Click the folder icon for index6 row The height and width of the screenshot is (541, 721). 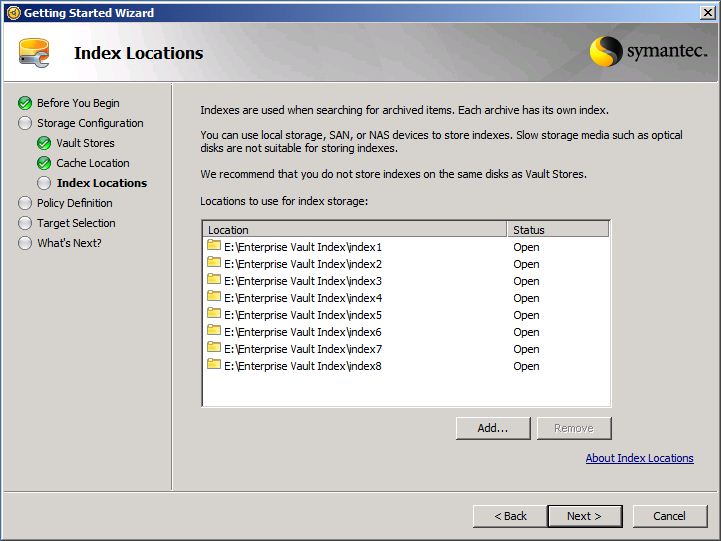coord(213,330)
